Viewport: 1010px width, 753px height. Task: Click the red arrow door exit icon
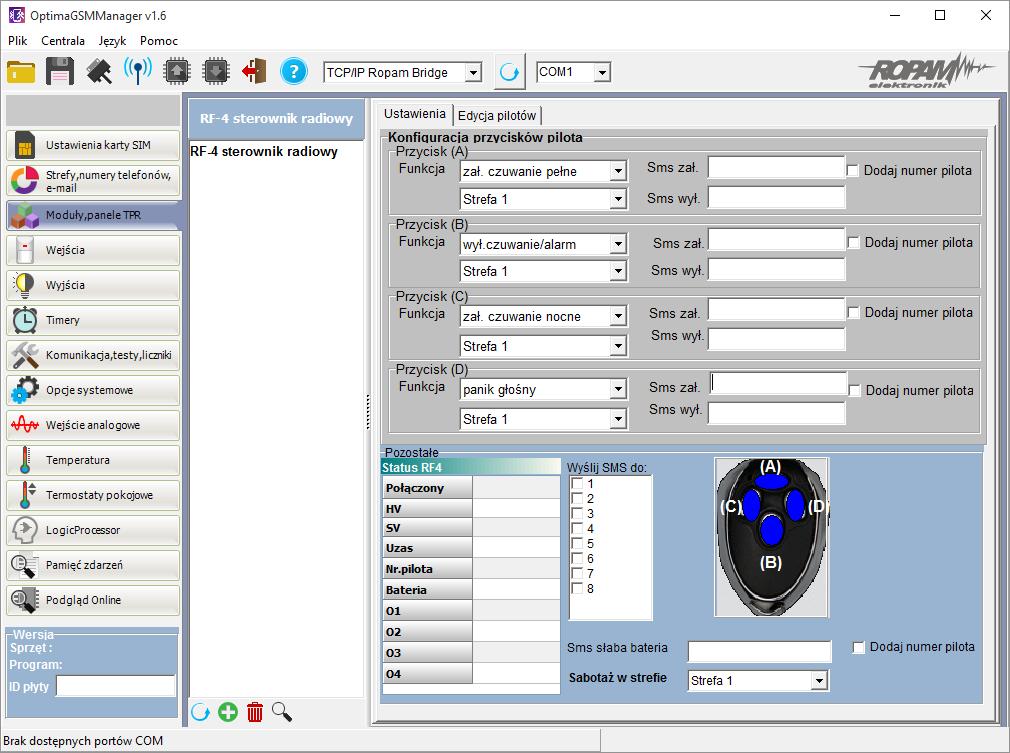(254, 71)
